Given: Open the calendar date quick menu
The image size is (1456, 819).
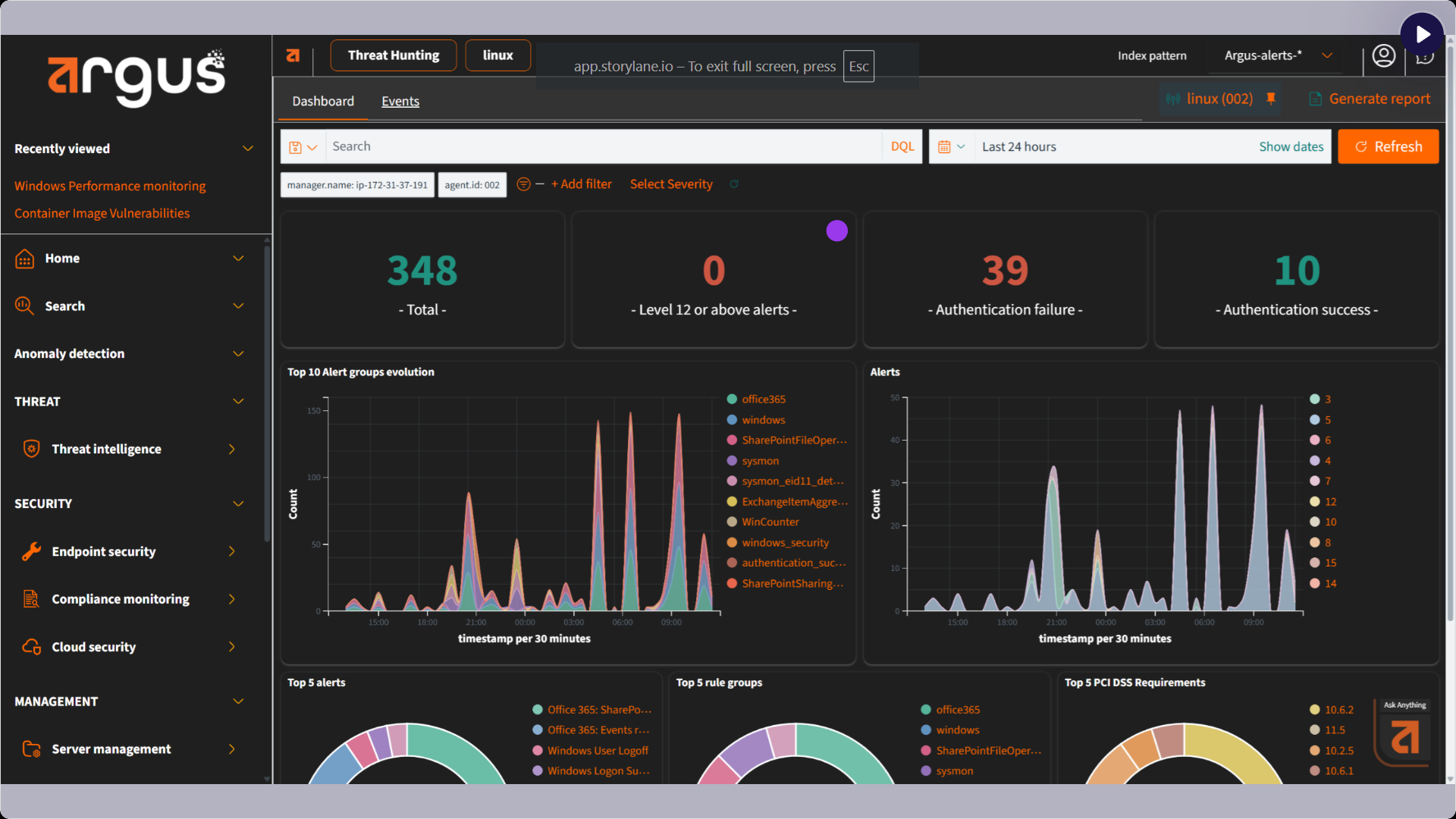Looking at the screenshot, I should click(x=951, y=147).
